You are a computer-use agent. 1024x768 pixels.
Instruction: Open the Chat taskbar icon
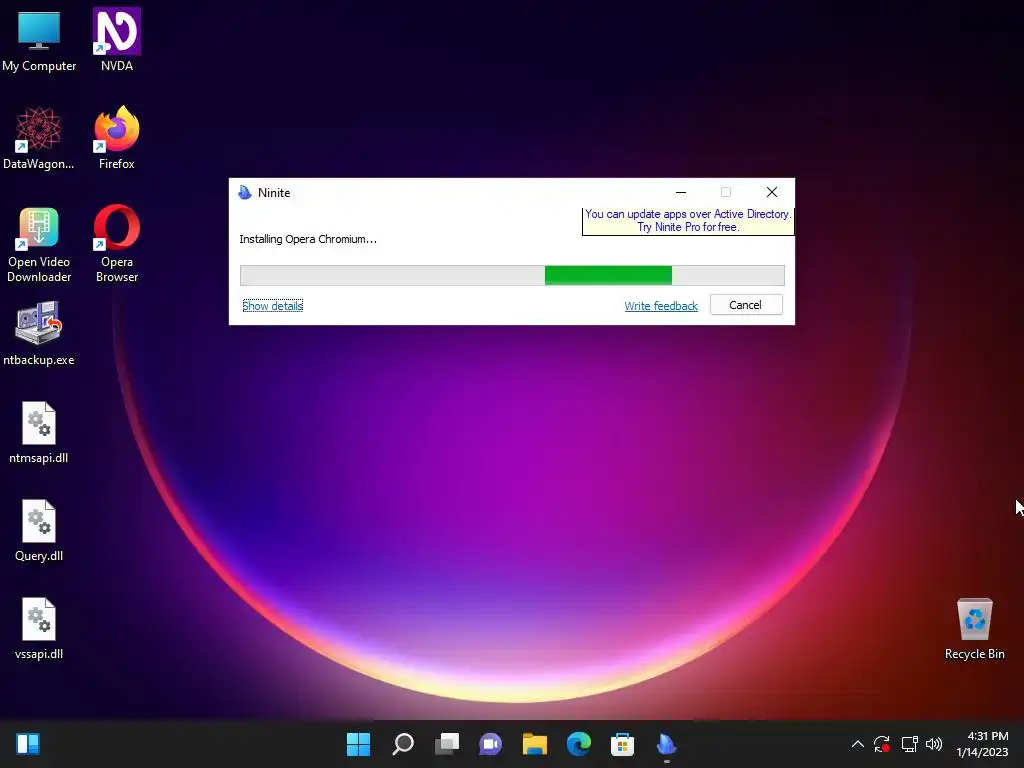click(490, 744)
